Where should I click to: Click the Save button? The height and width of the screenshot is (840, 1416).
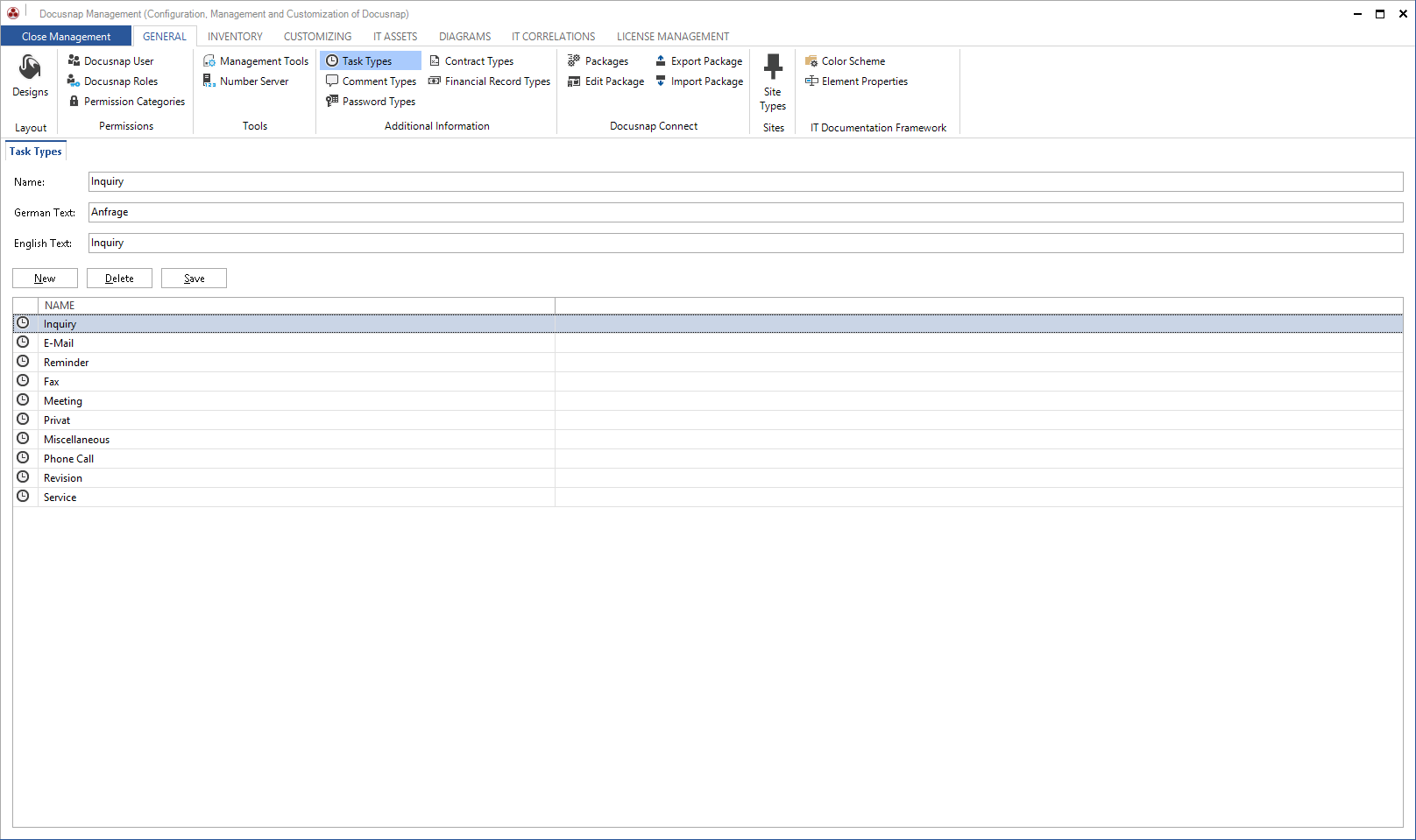coord(194,278)
